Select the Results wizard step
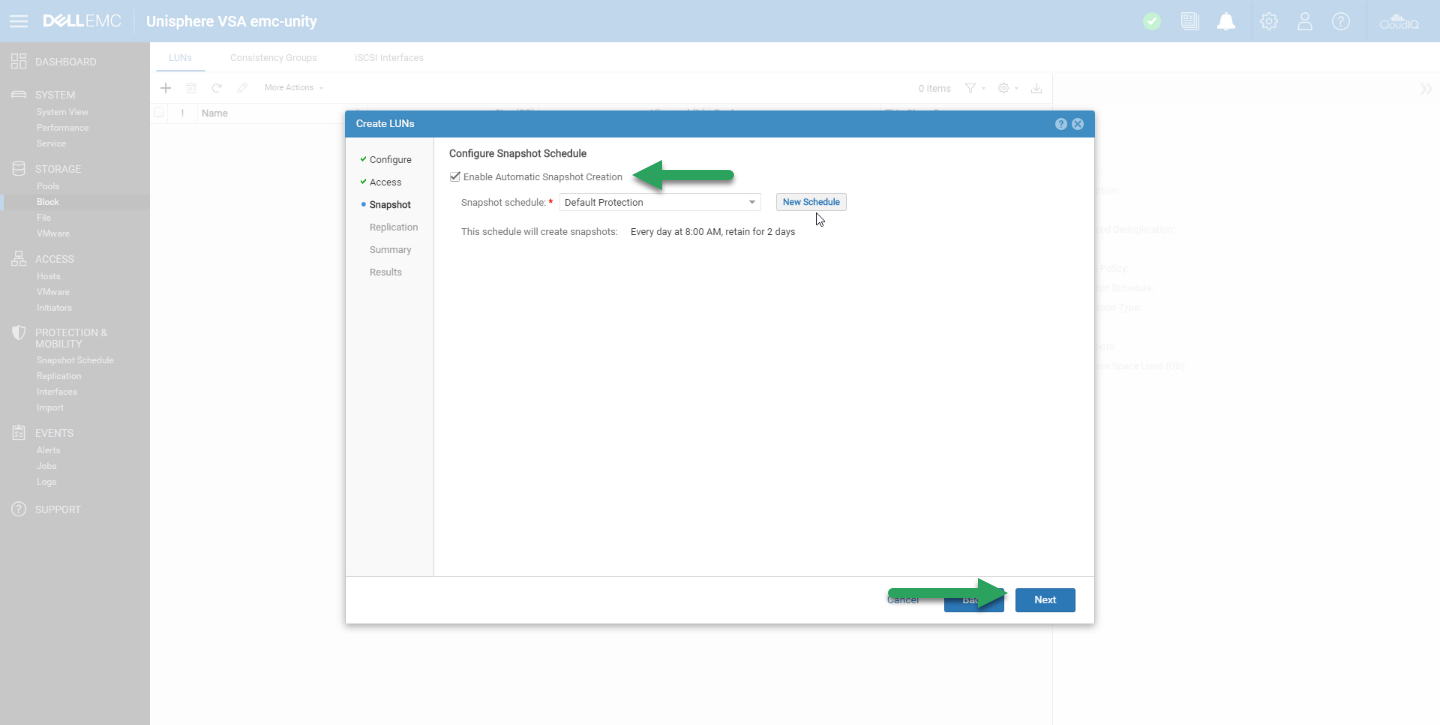The width and height of the screenshot is (1440, 725). click(386, 272)
